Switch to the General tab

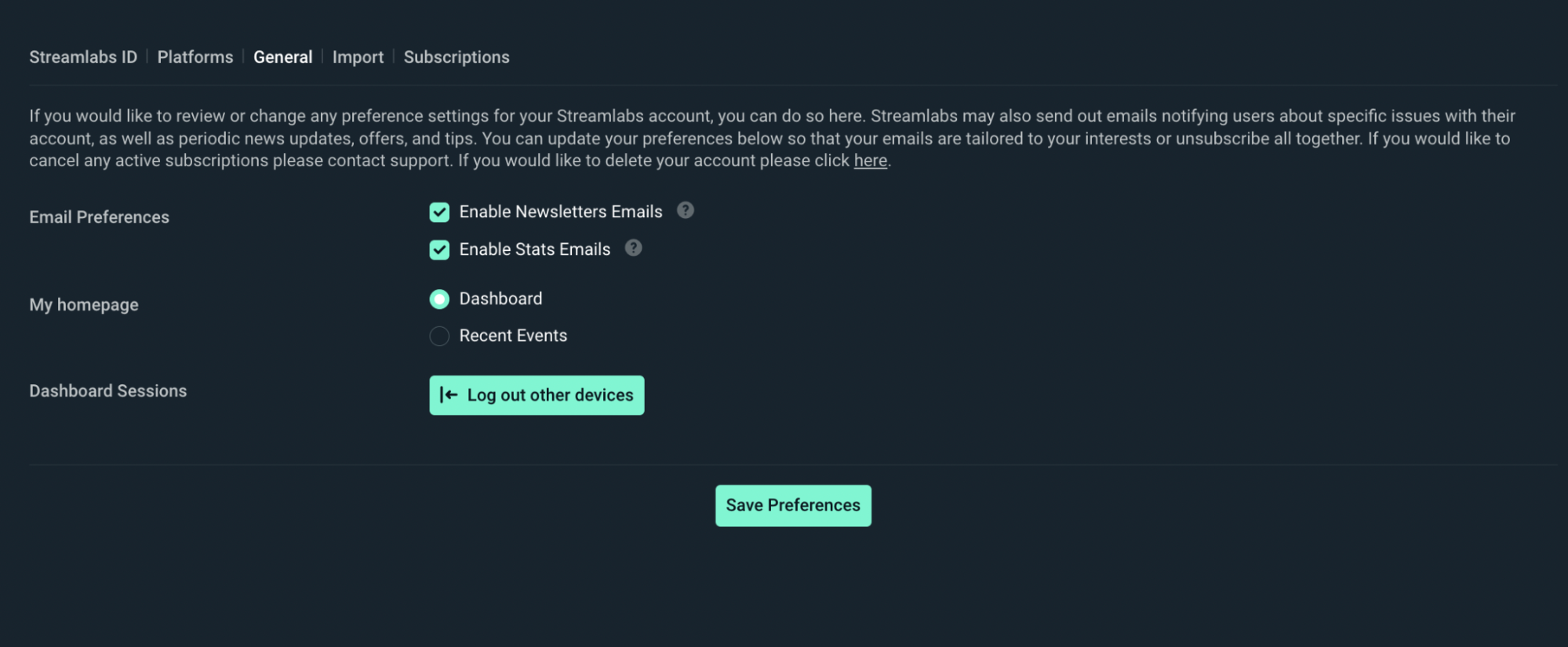coord(283,56)
